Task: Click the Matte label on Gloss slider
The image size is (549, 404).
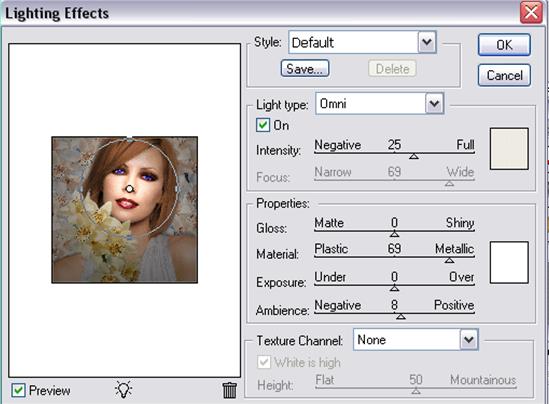Action: (329, 223)
